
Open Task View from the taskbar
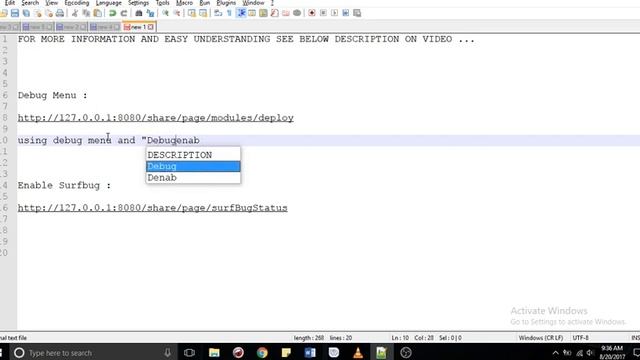(x=189, y=353)
